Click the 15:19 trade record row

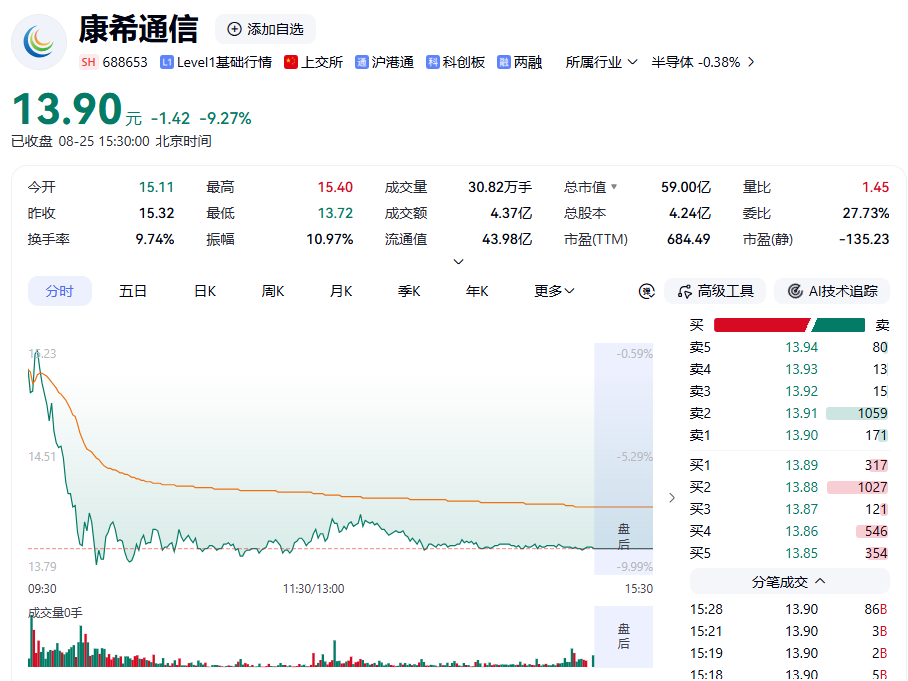point(789,653)
